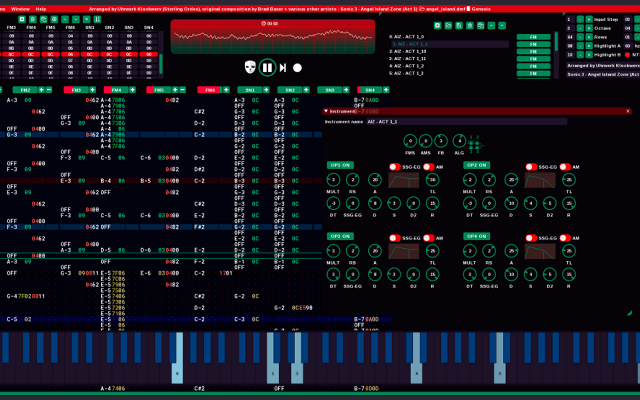Collapse FM5 channel columns with minus
Screen dimensions: 640x400
pos(182,90)
